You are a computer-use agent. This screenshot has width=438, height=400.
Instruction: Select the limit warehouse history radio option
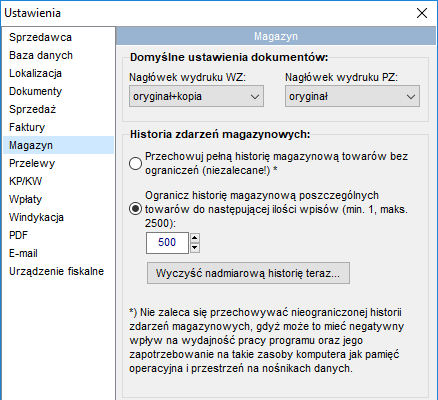[135, 209]
